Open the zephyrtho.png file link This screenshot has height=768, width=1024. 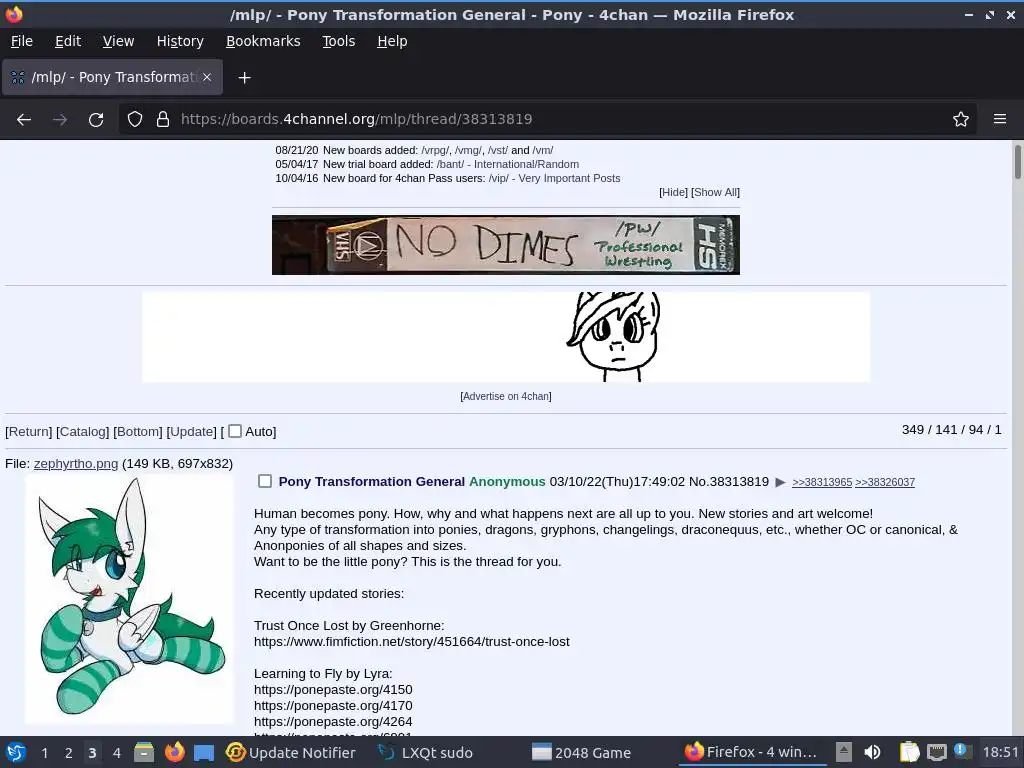76,464
